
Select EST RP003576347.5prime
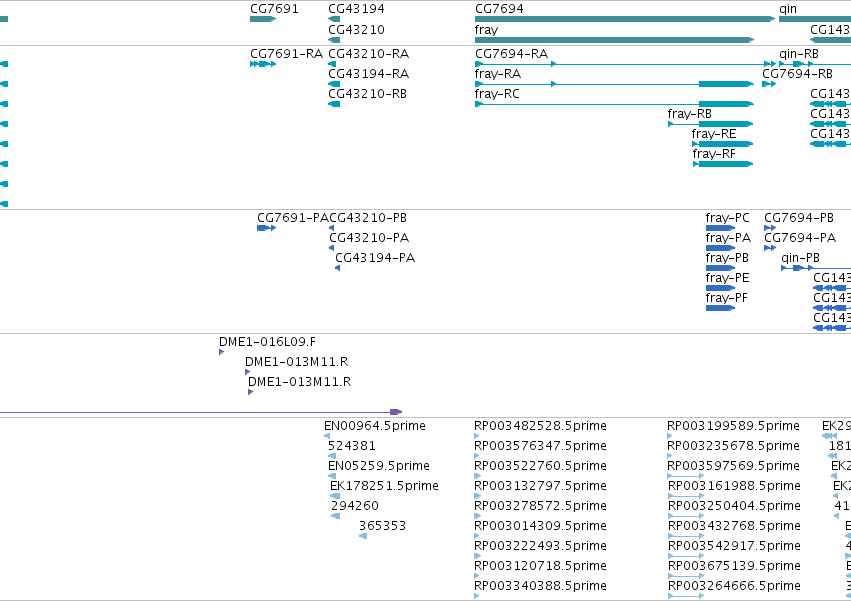(477, 456)
